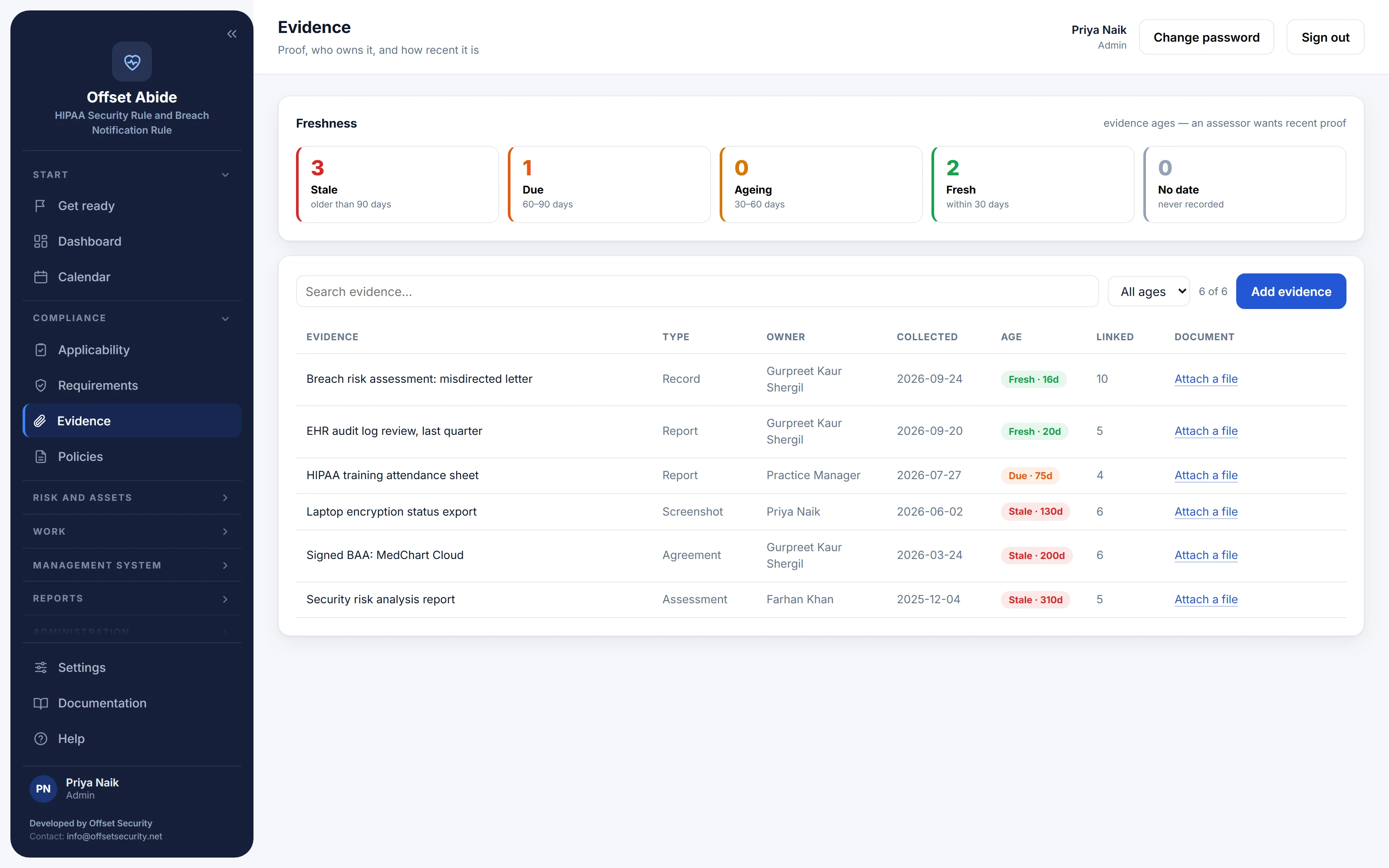Click the Requirements shield icon
This screenshot has width=1389, height=868.
coord(40,385)
